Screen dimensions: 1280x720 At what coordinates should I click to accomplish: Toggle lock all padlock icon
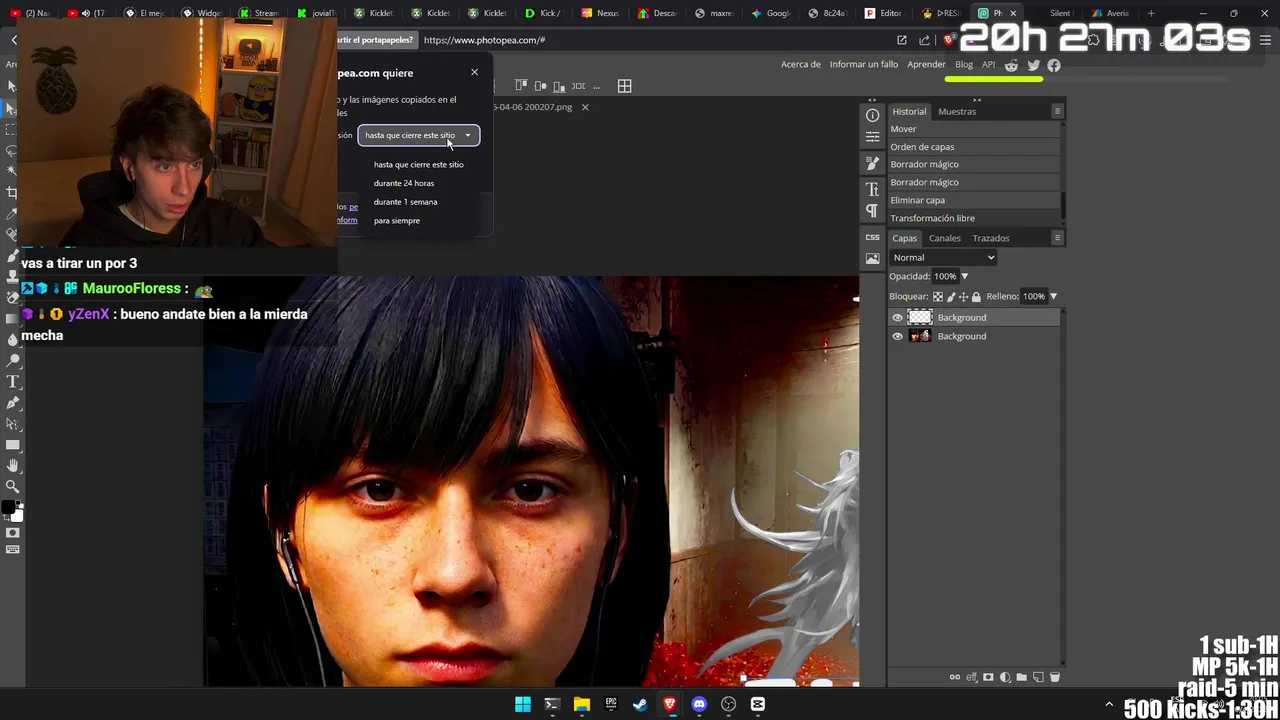tap(976, 296)
